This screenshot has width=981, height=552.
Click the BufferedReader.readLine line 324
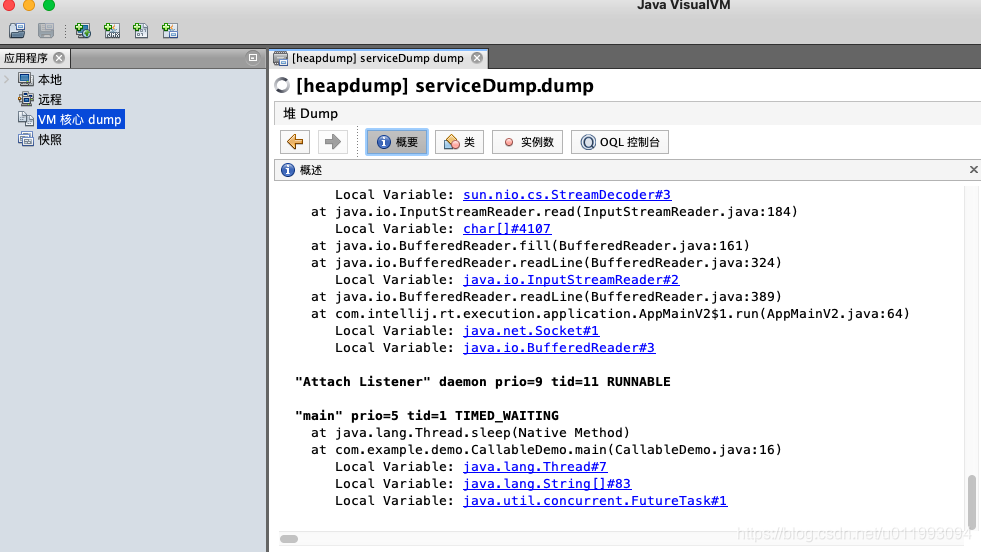[x=546, y=263]
